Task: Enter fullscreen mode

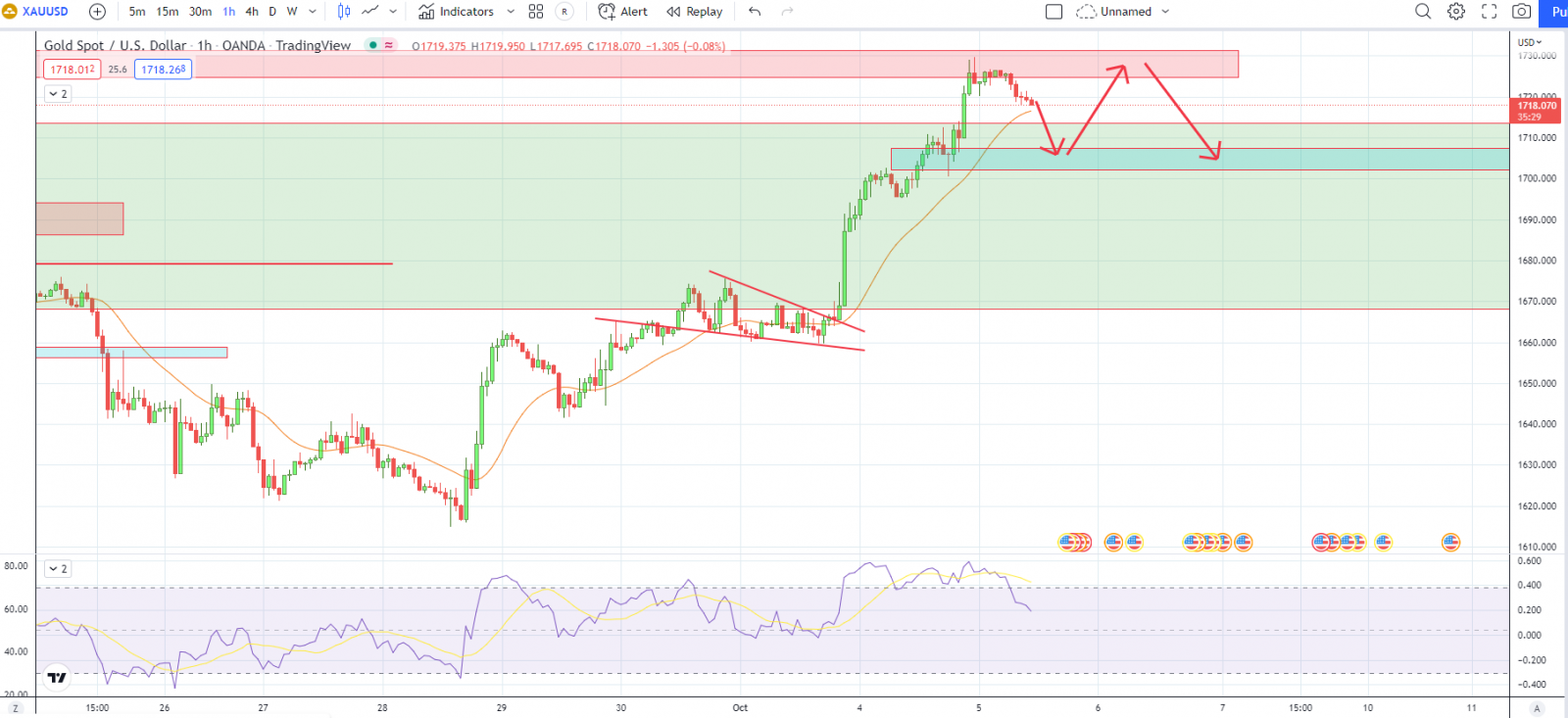Action: click(1489, 12)
